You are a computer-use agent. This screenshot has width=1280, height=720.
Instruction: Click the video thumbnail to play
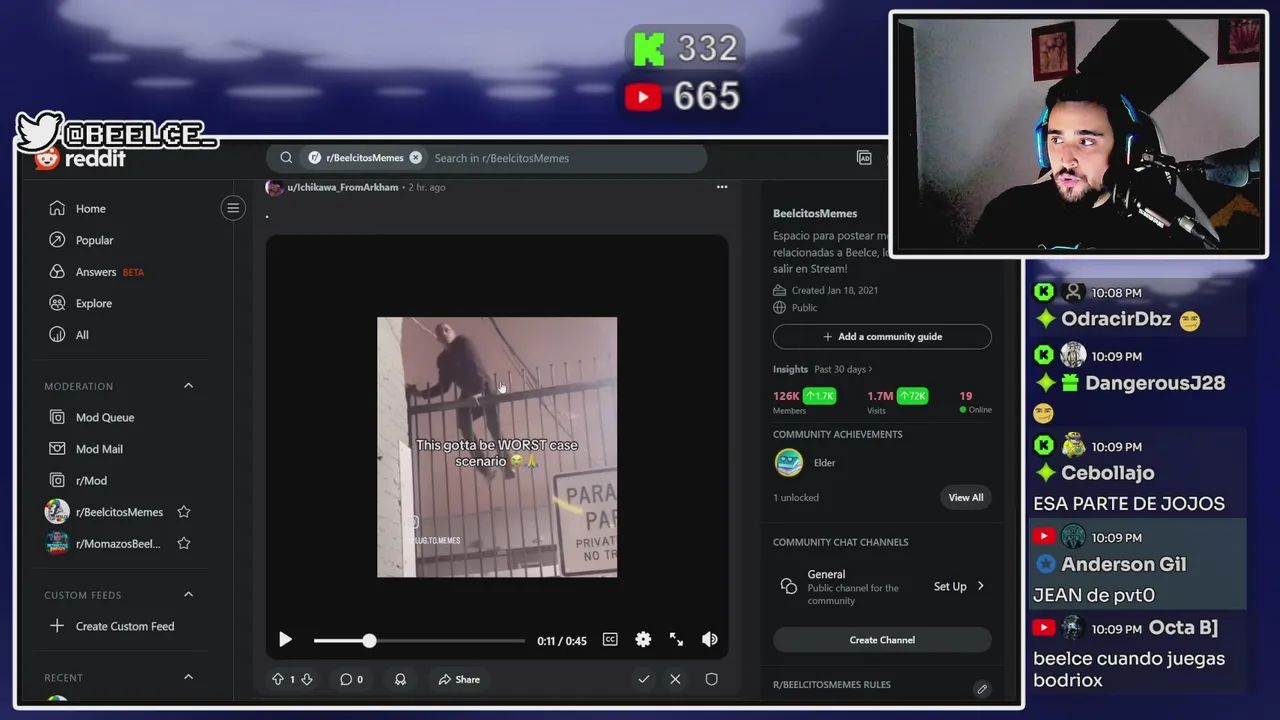[x=497, y=447]
